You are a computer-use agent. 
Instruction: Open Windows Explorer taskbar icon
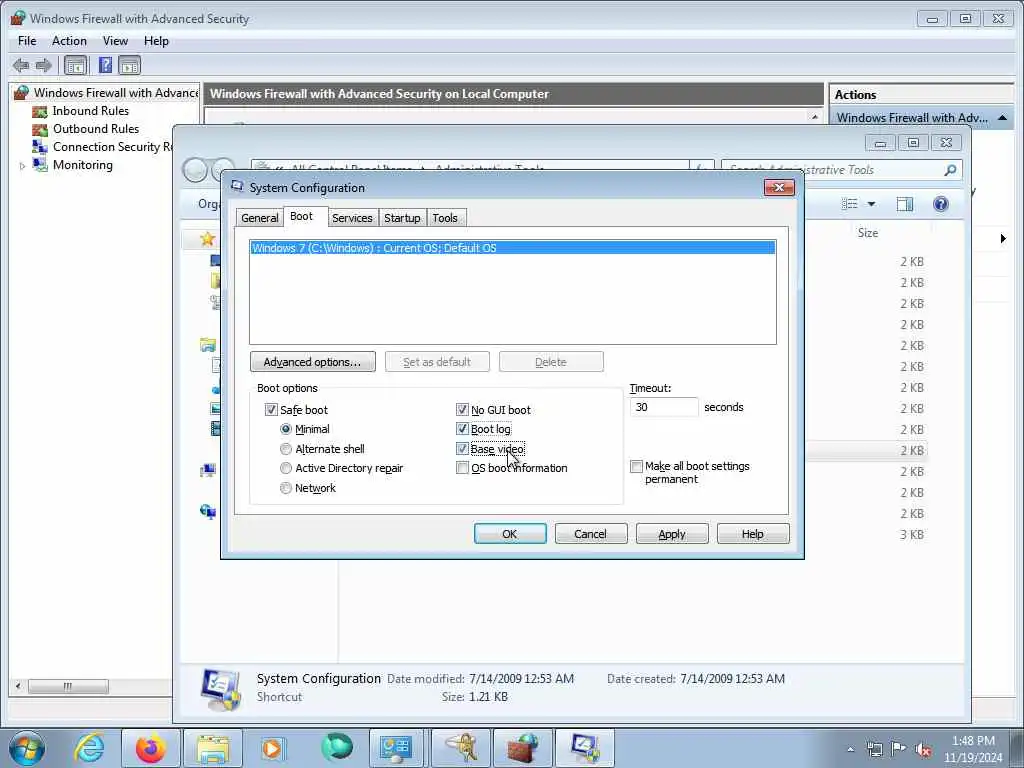point(212,748)
